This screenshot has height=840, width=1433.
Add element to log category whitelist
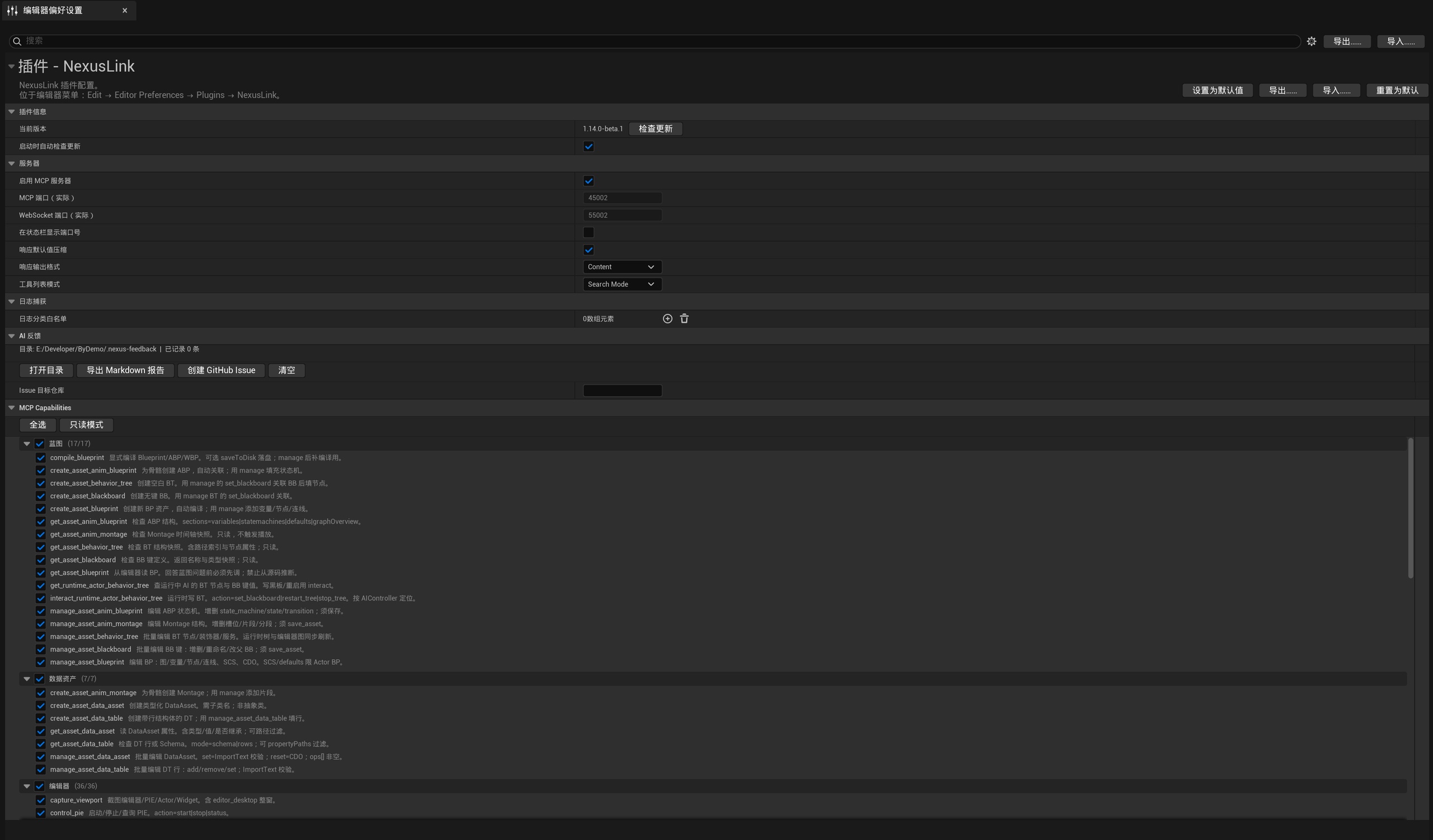(x=668, y=319)
